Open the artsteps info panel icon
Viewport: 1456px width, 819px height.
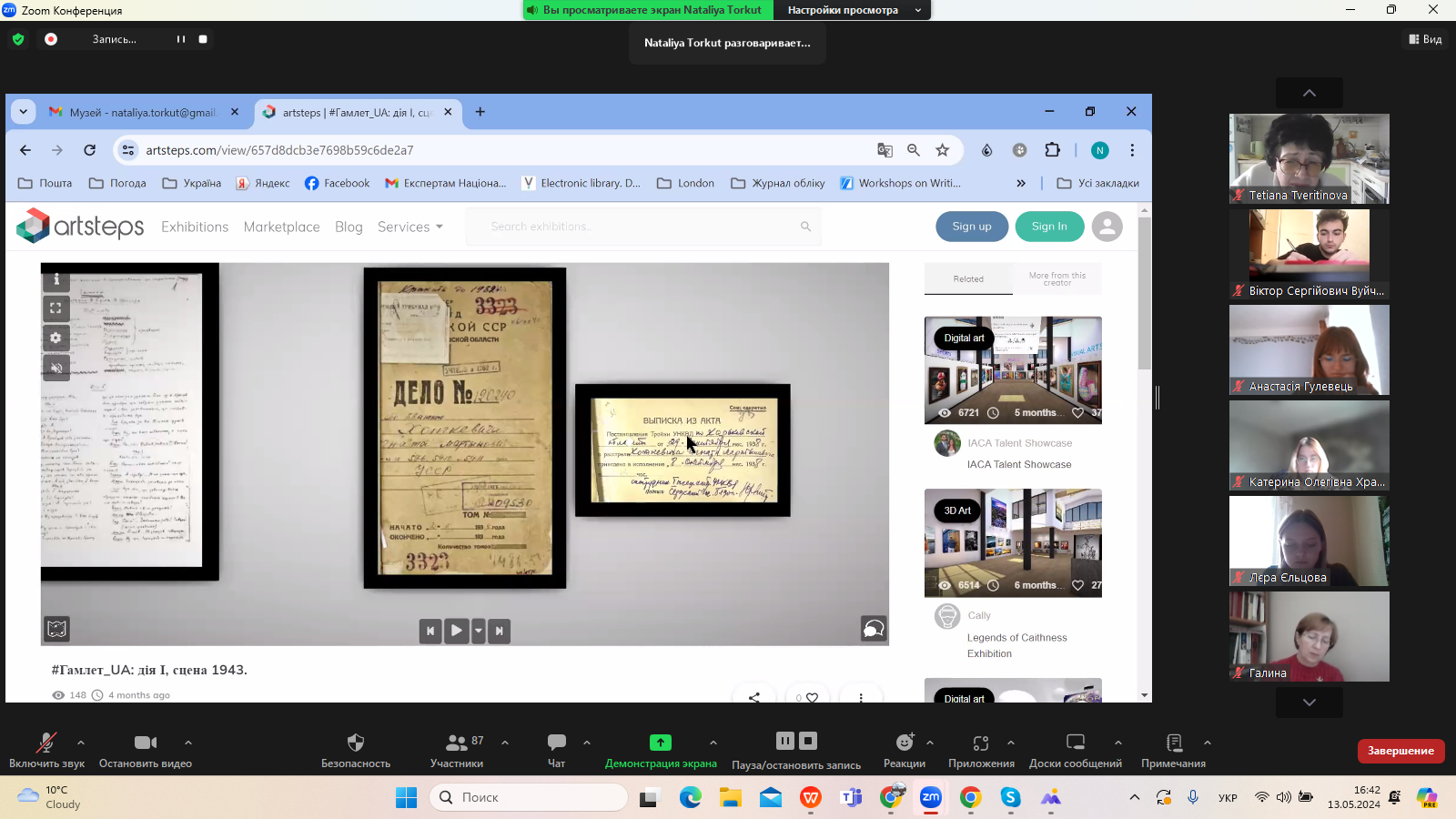[x=56, y=279]
